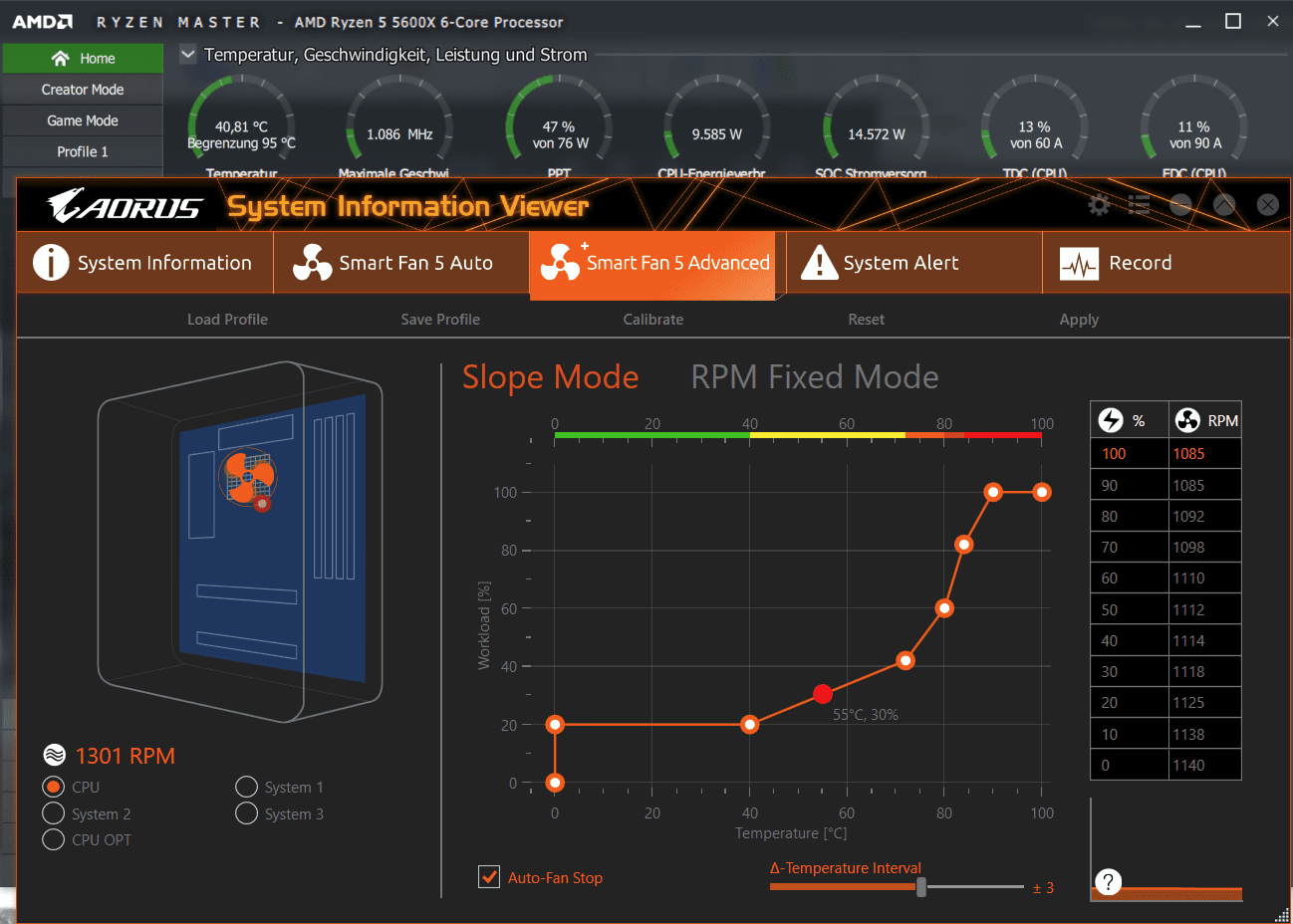Click the round minus icon in SIV header

[x=1180, y=205]
